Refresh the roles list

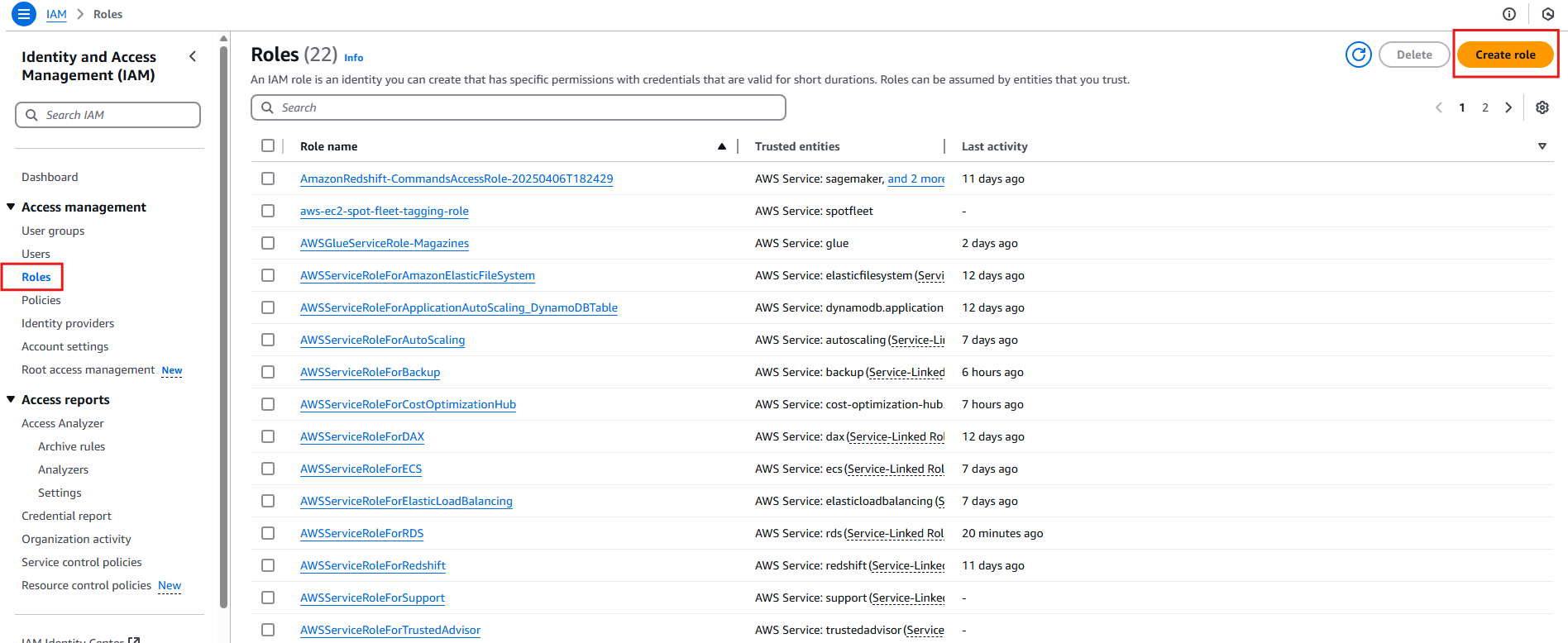click(x=1358, y=55)
